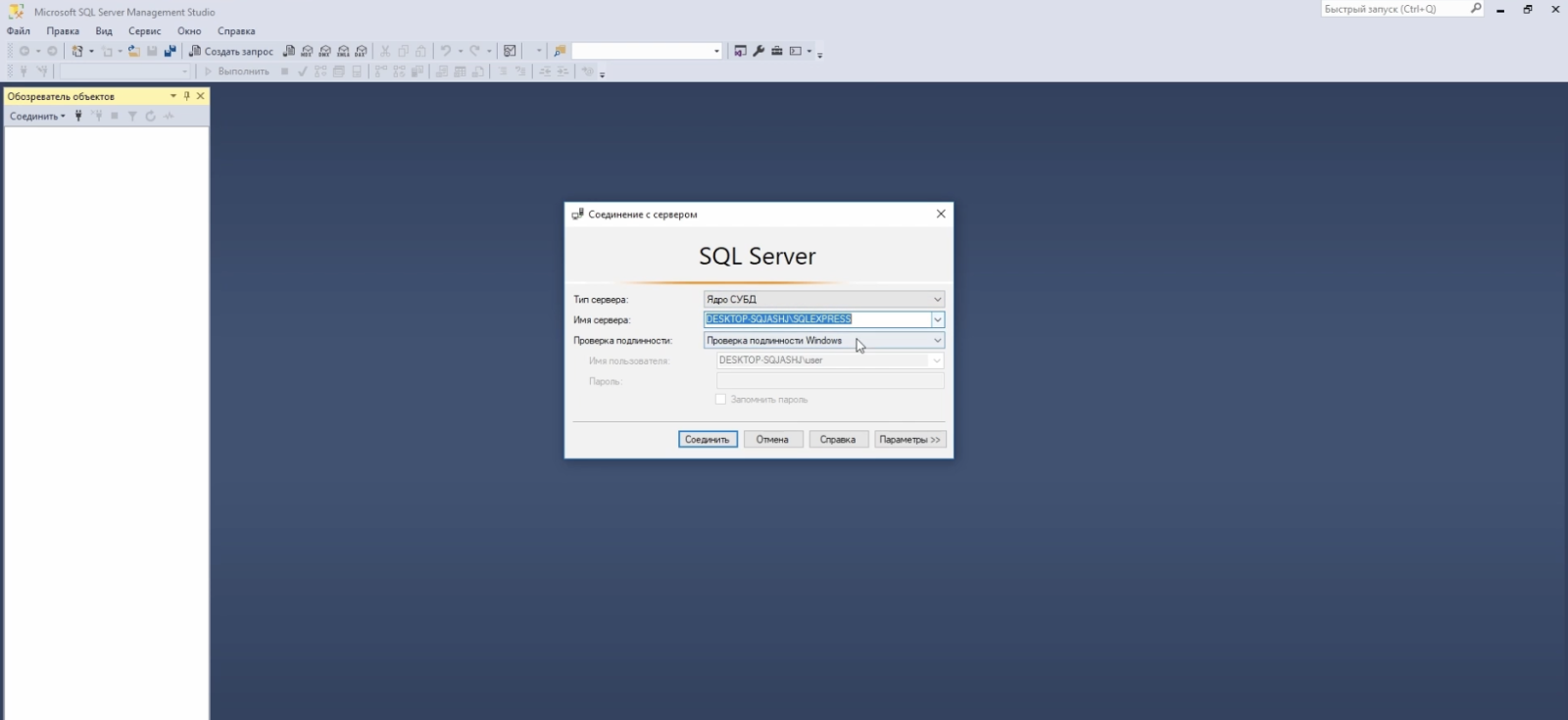Click the Stop square icon in Object Explorer
Screen dimensions: 1568x720
[x=115, y=116]
